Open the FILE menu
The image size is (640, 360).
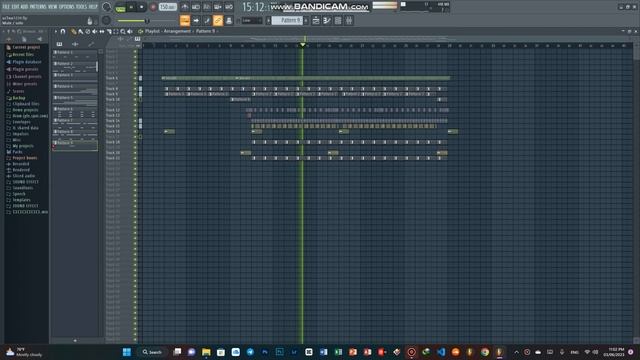point(6,7)
